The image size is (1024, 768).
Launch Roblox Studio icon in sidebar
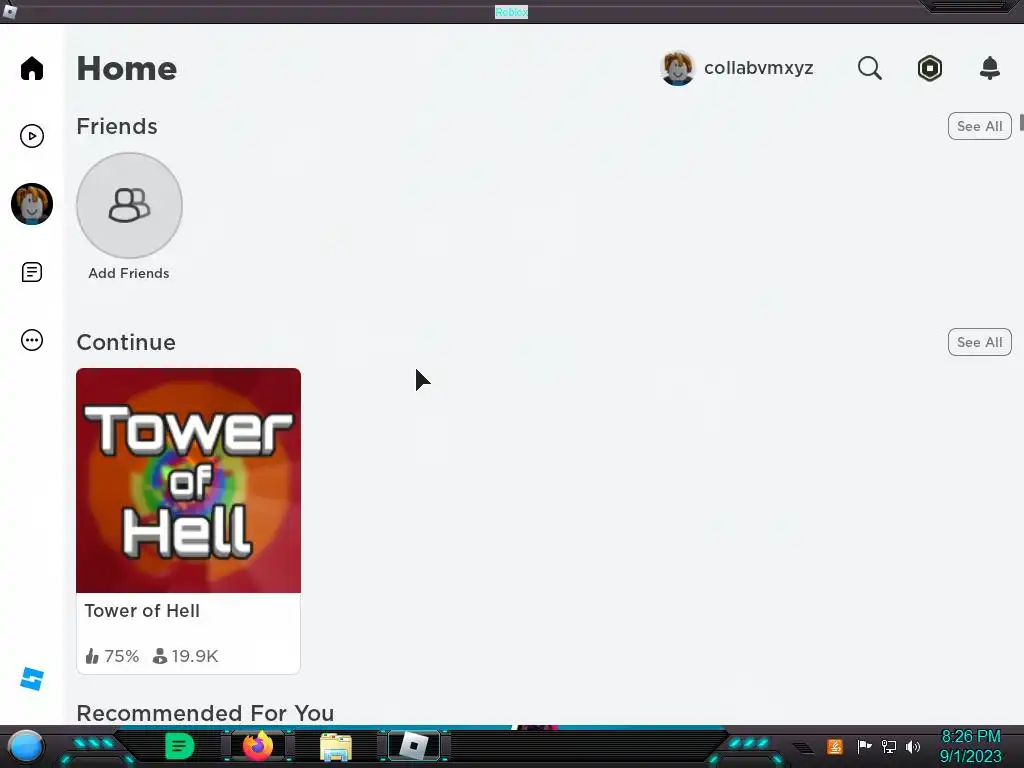point(31,679)
